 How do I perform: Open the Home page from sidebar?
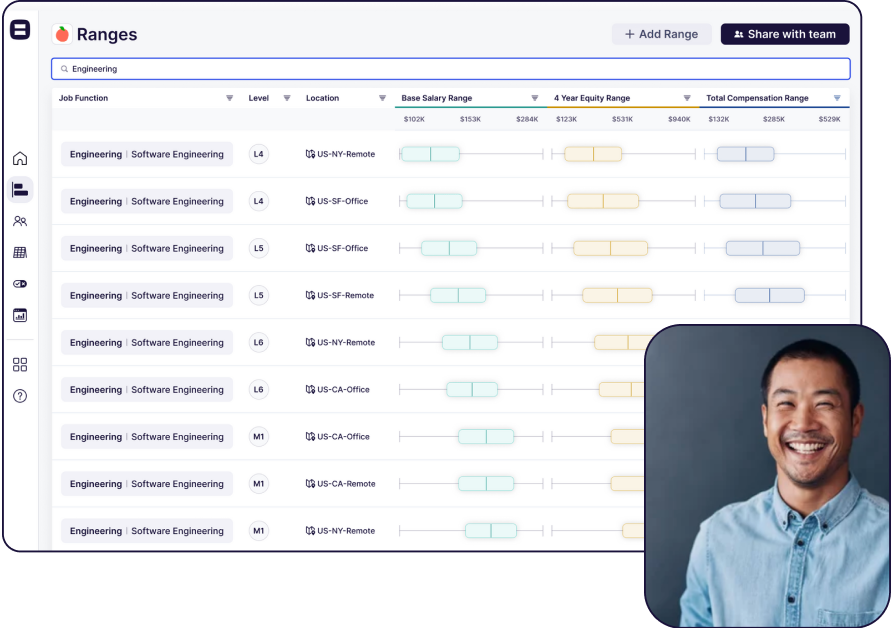tap(20, 158)
